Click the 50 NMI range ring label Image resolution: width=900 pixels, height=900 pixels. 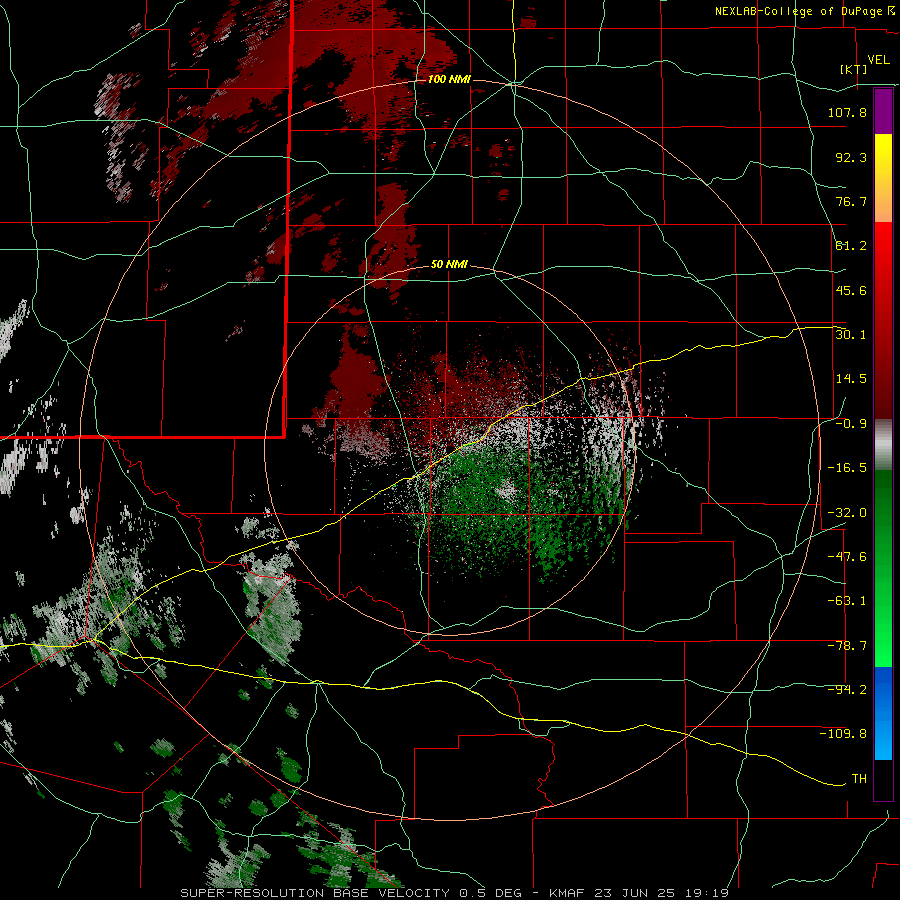pos(449,264)
